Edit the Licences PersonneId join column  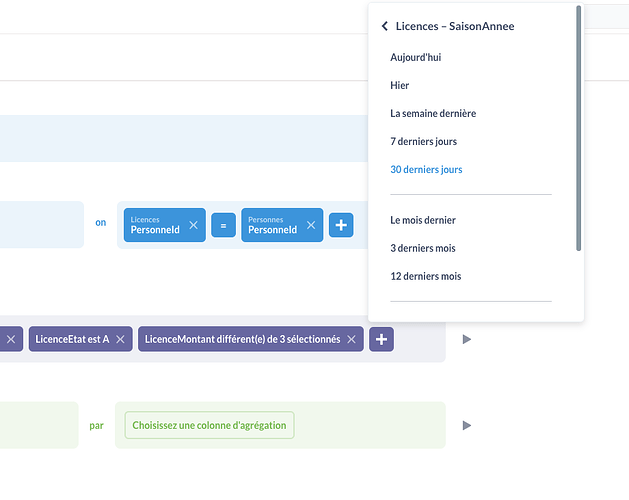[x=155, y=225]
